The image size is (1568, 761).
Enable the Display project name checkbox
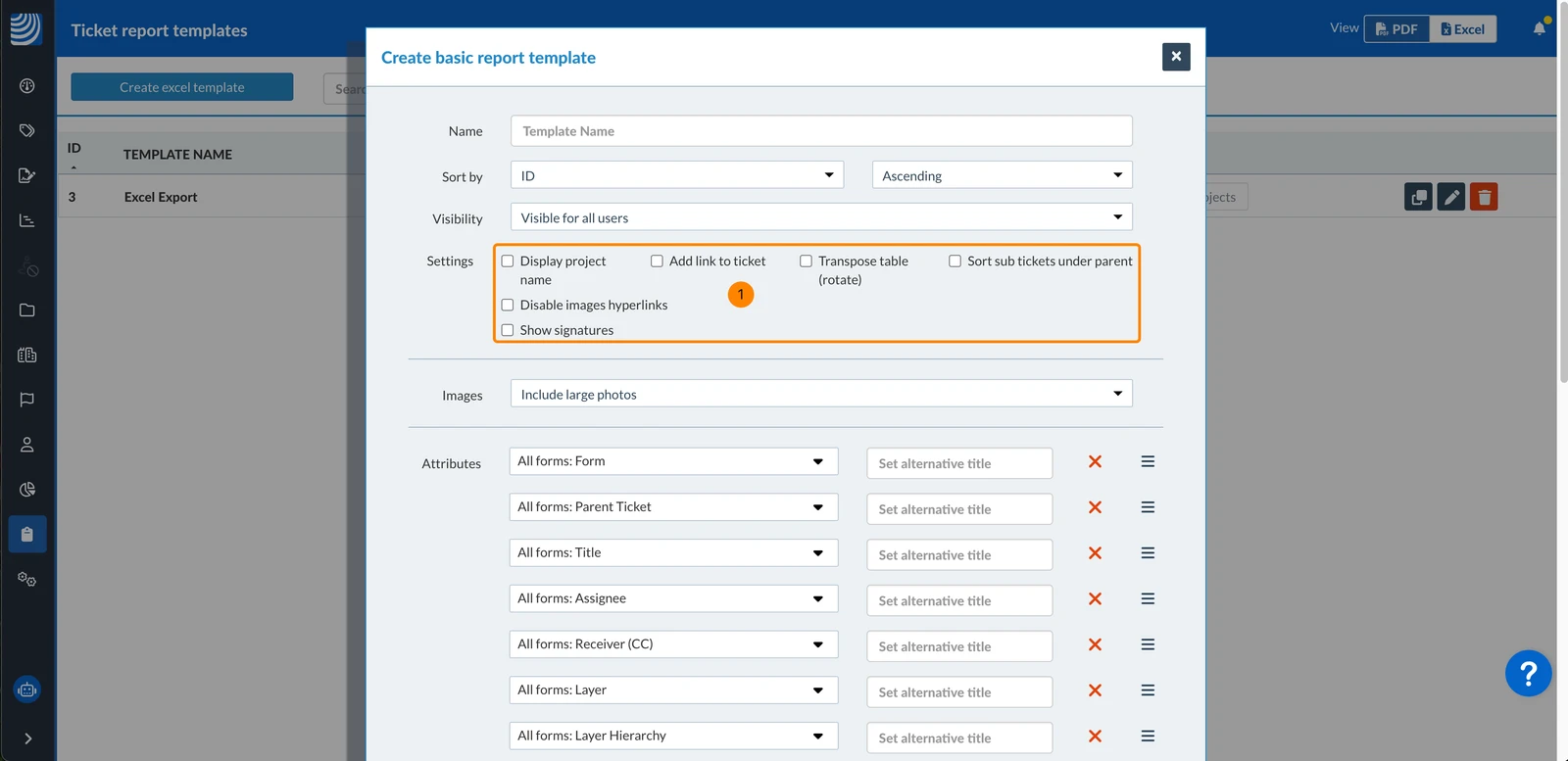click(508, 262)
